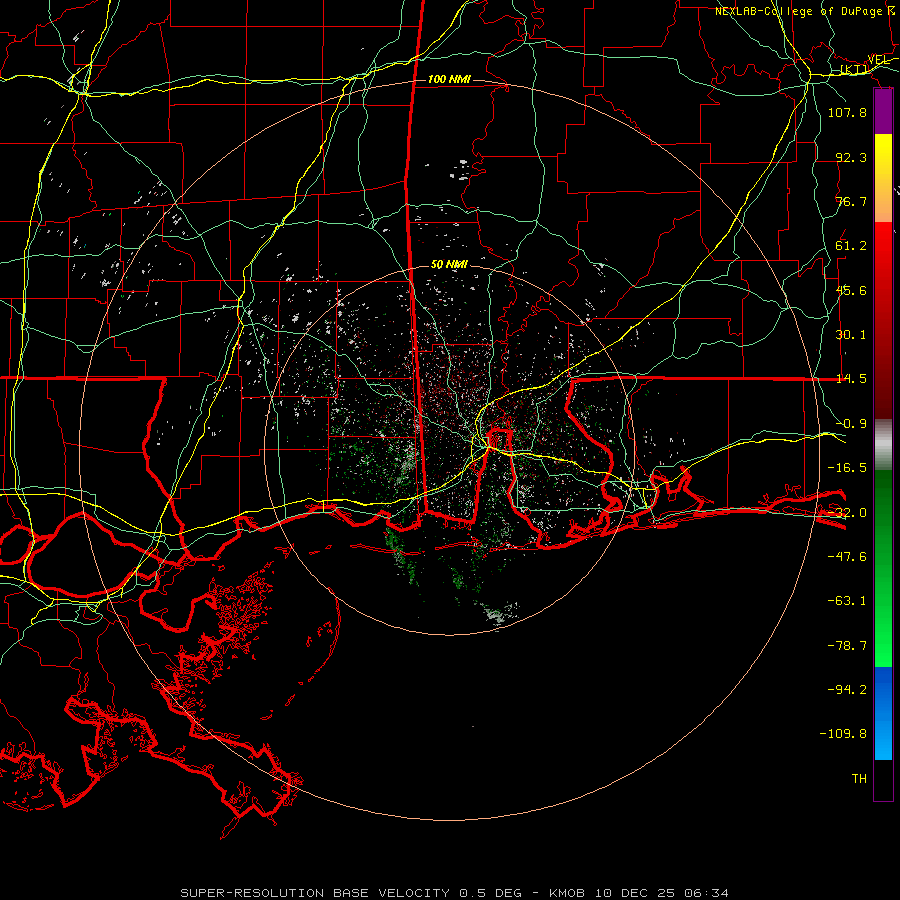Select the -0.9 legend value
This screenshot has height=900, width=900.
[x=851, y=424]
